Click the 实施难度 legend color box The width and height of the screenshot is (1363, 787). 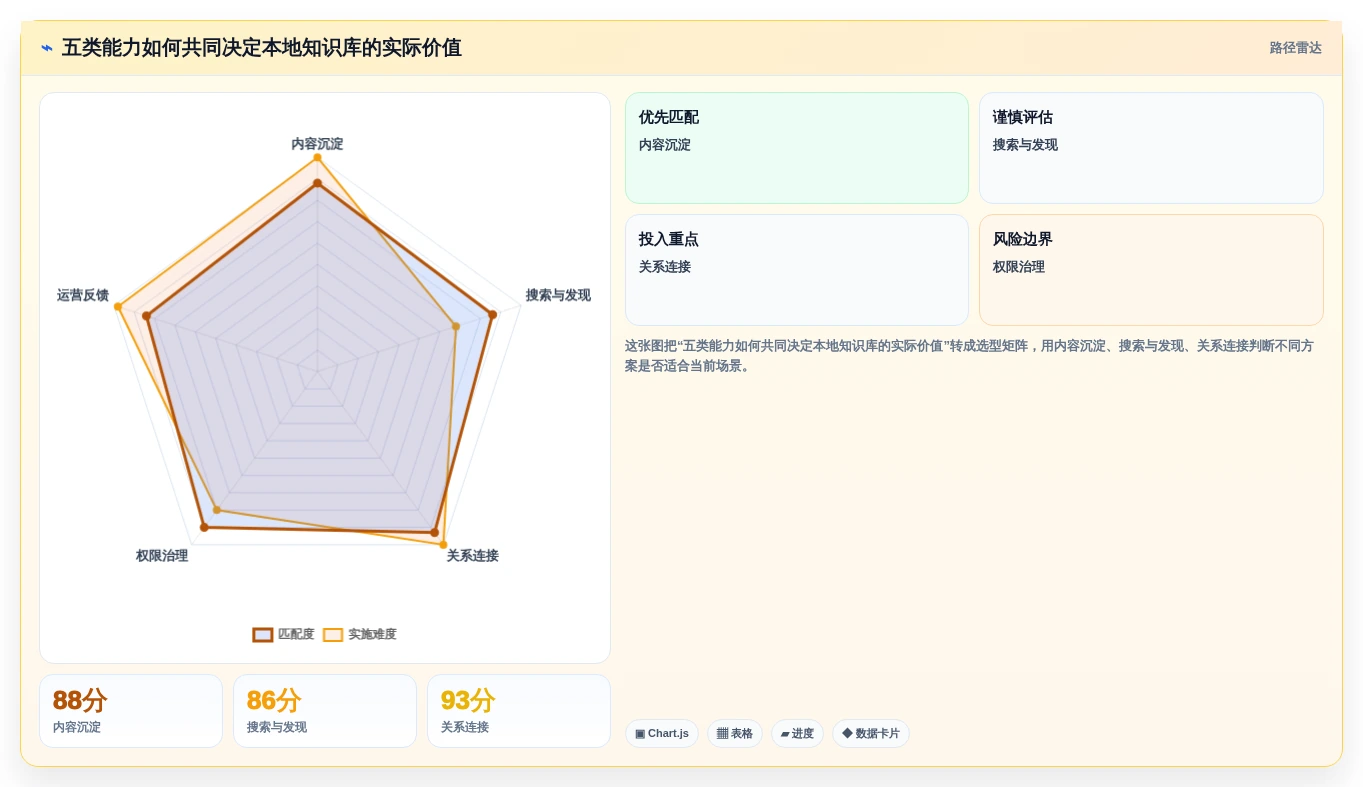(x=333, y=635)
